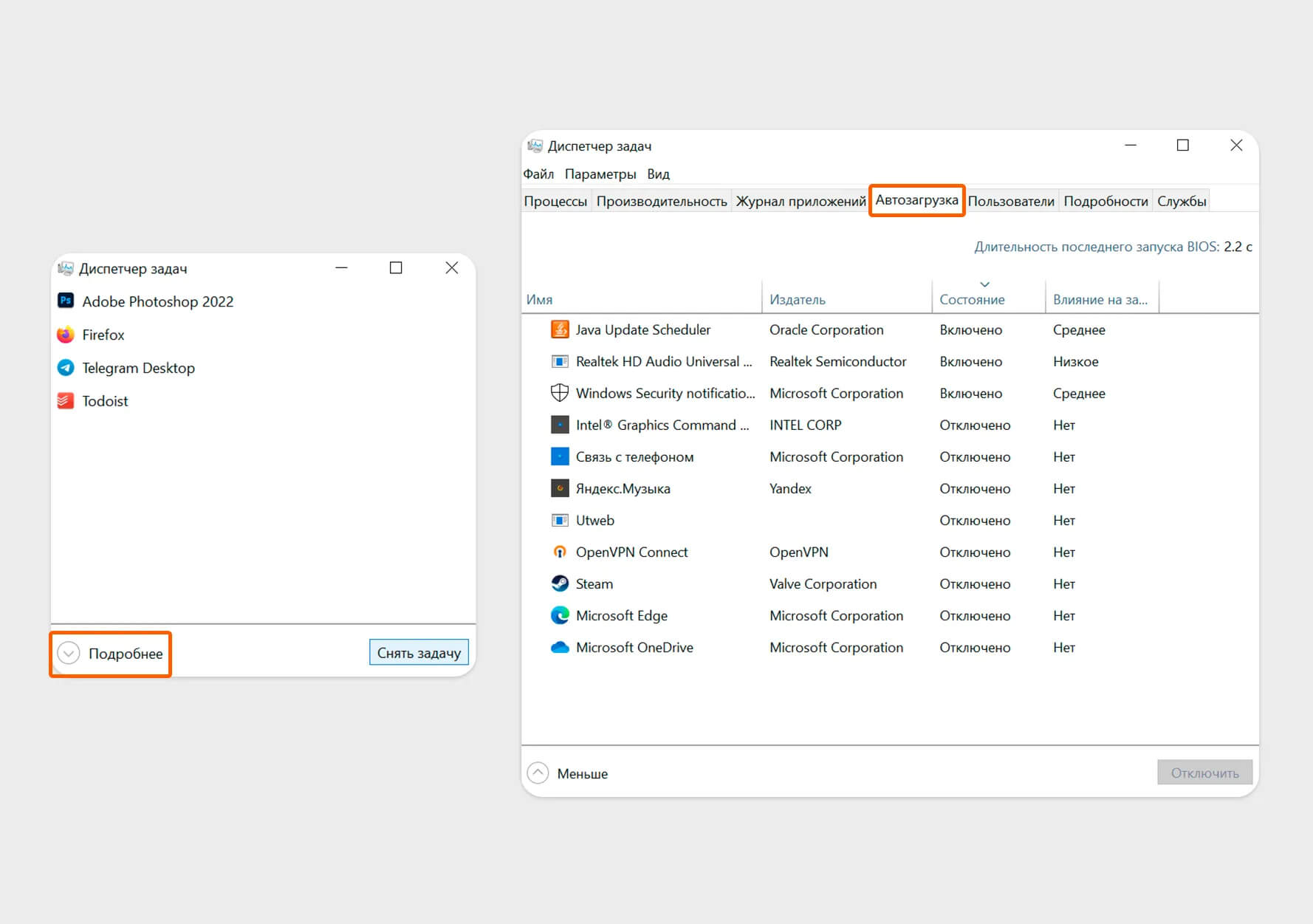Select the Яндекс.Музыка startup row
Image resolution: width=1313 pixels, height=924 pixels.
623,488
